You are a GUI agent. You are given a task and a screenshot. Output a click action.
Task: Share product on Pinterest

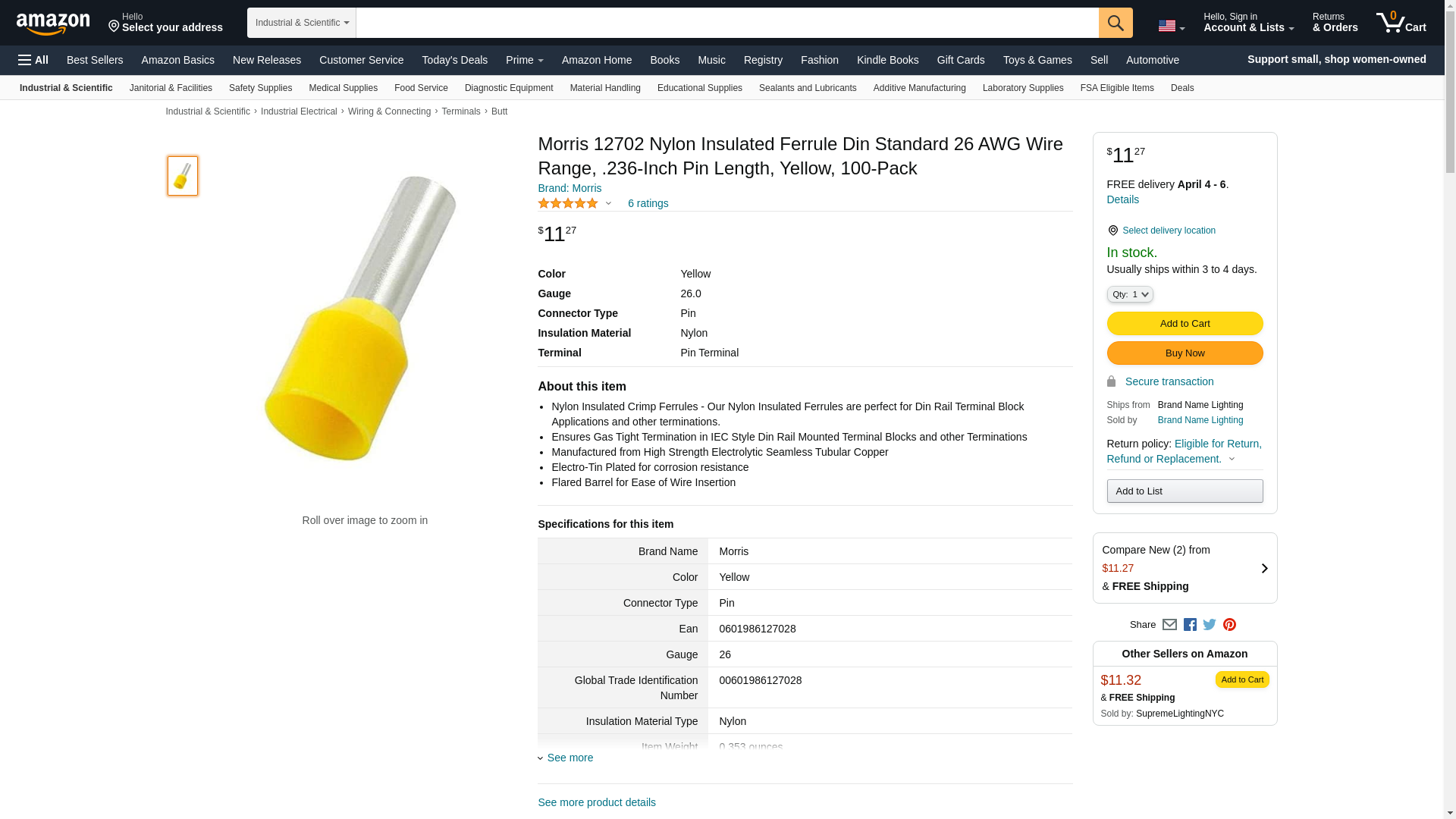[1229, 625]
